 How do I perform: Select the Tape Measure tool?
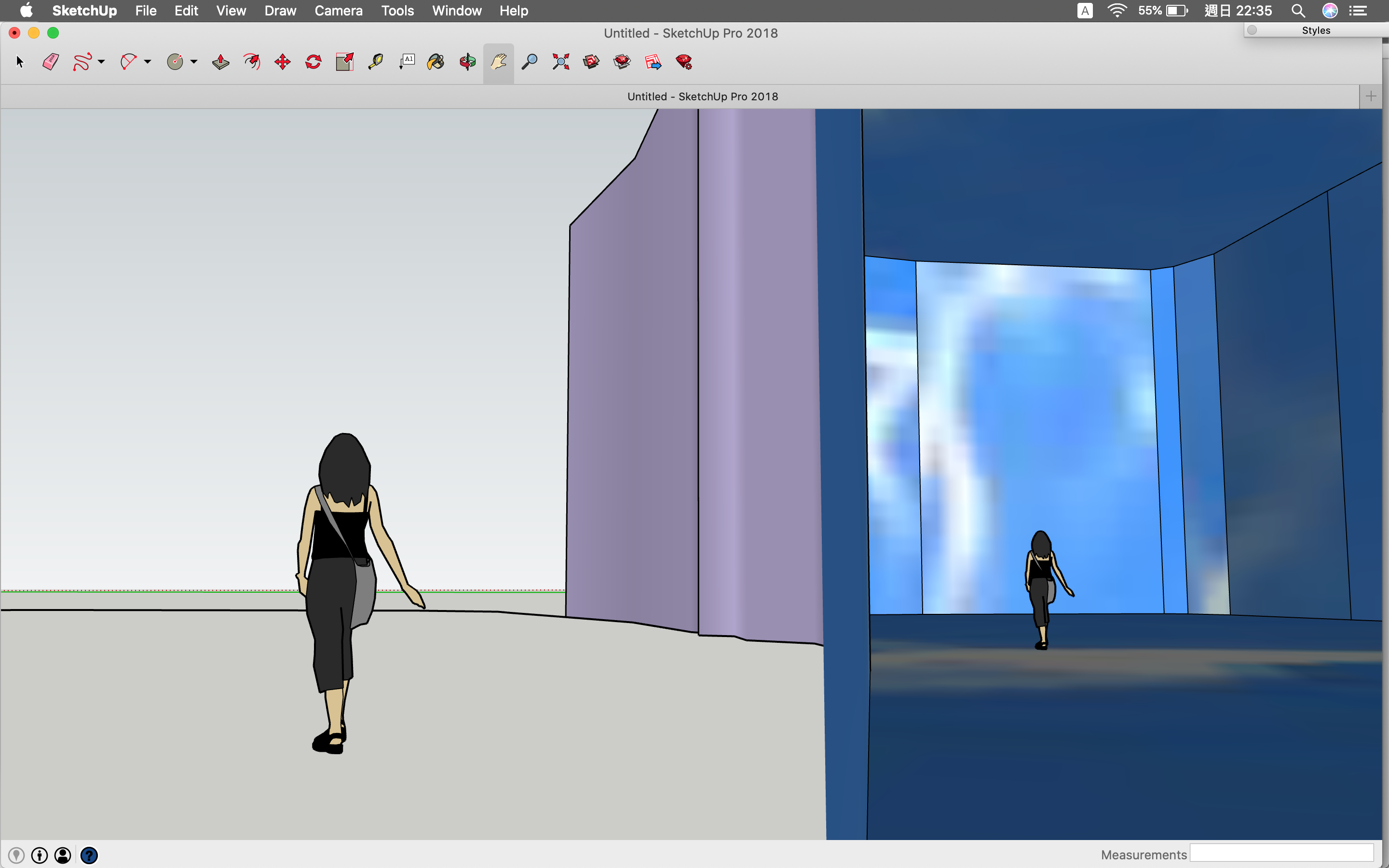(375, 62)
